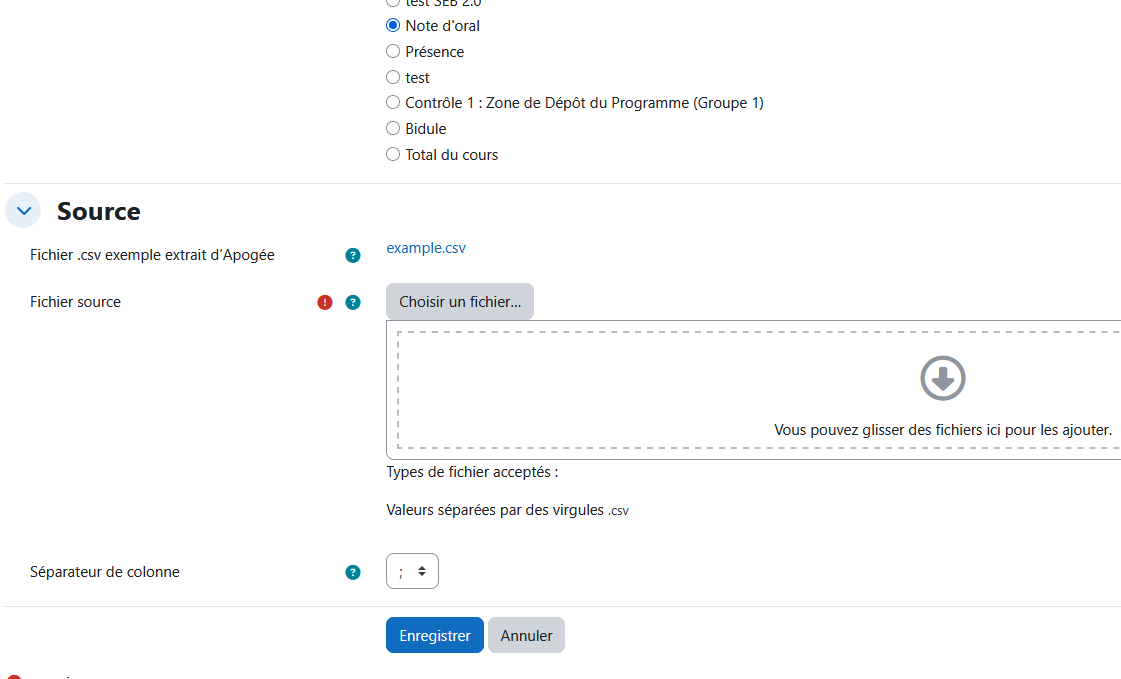Click the red required-field icon near Fichier source
This screenshot has width=1121, height=679.
click(324, 301)
